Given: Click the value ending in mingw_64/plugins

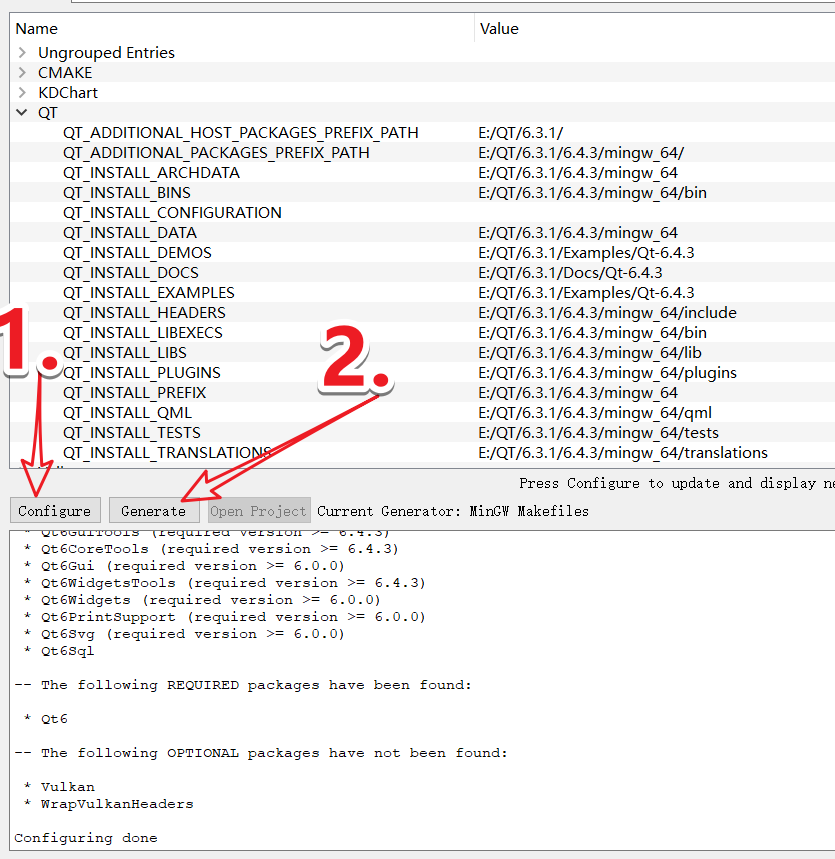Looking at the screenshot, I should tap(607, 373).
